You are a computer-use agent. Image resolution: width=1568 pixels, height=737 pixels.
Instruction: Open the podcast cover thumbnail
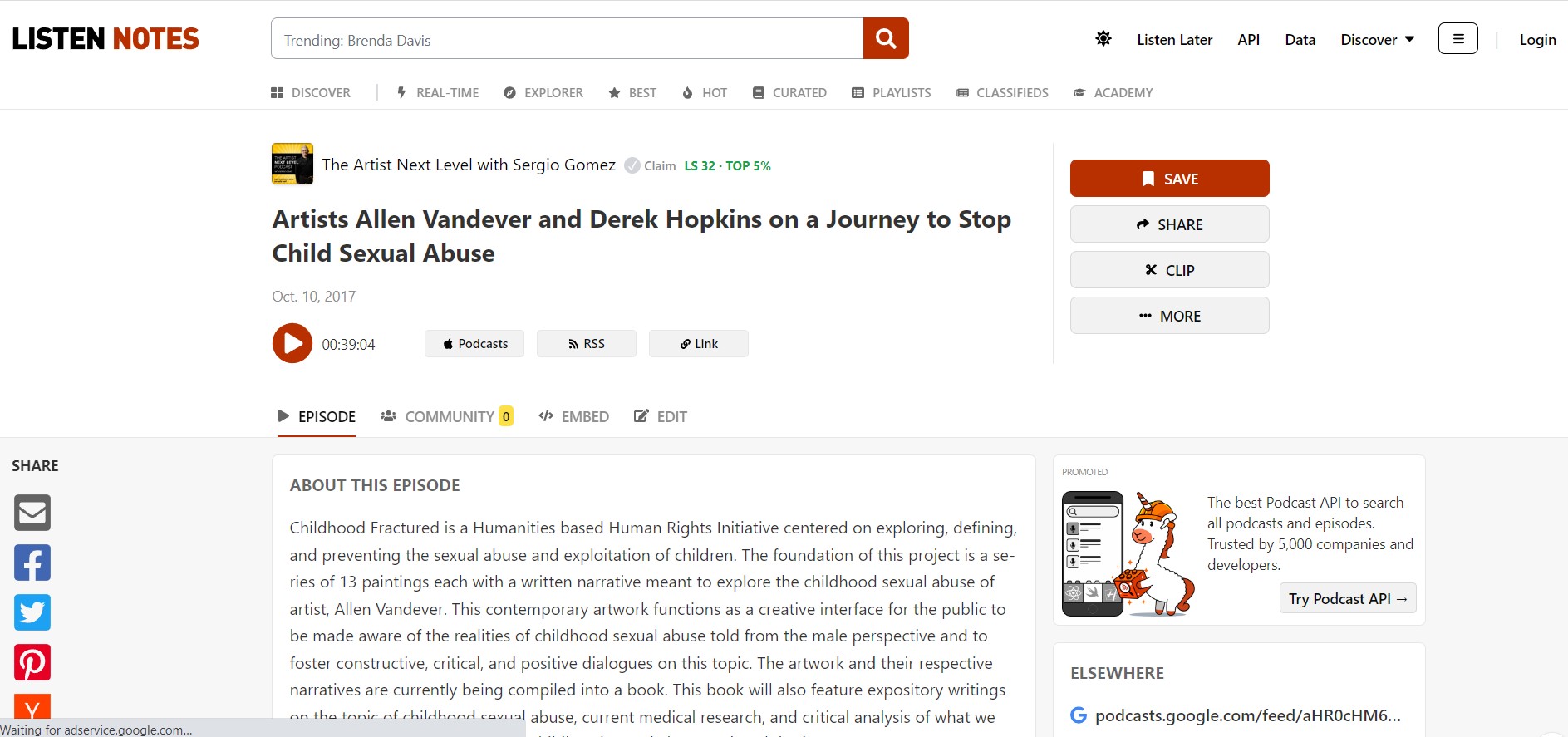(292, 164)
